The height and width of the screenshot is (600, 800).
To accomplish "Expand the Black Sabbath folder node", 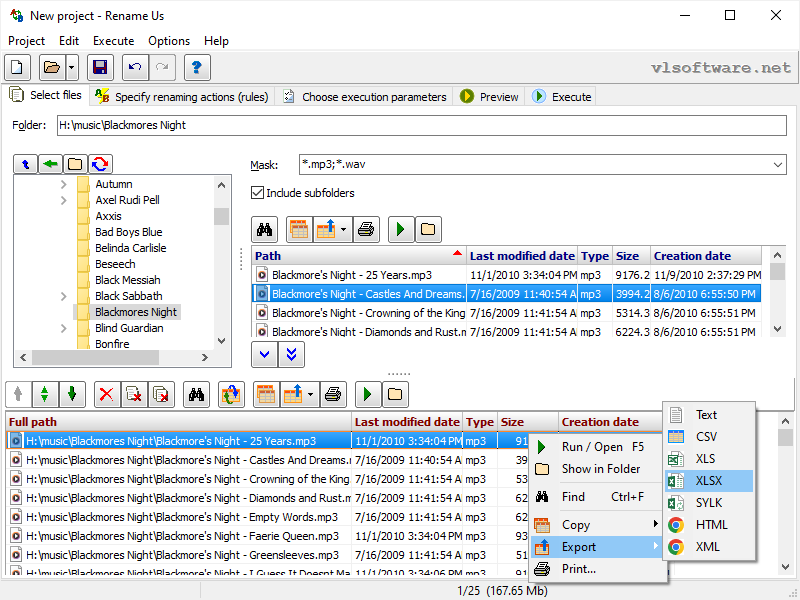I will (64, 296).
